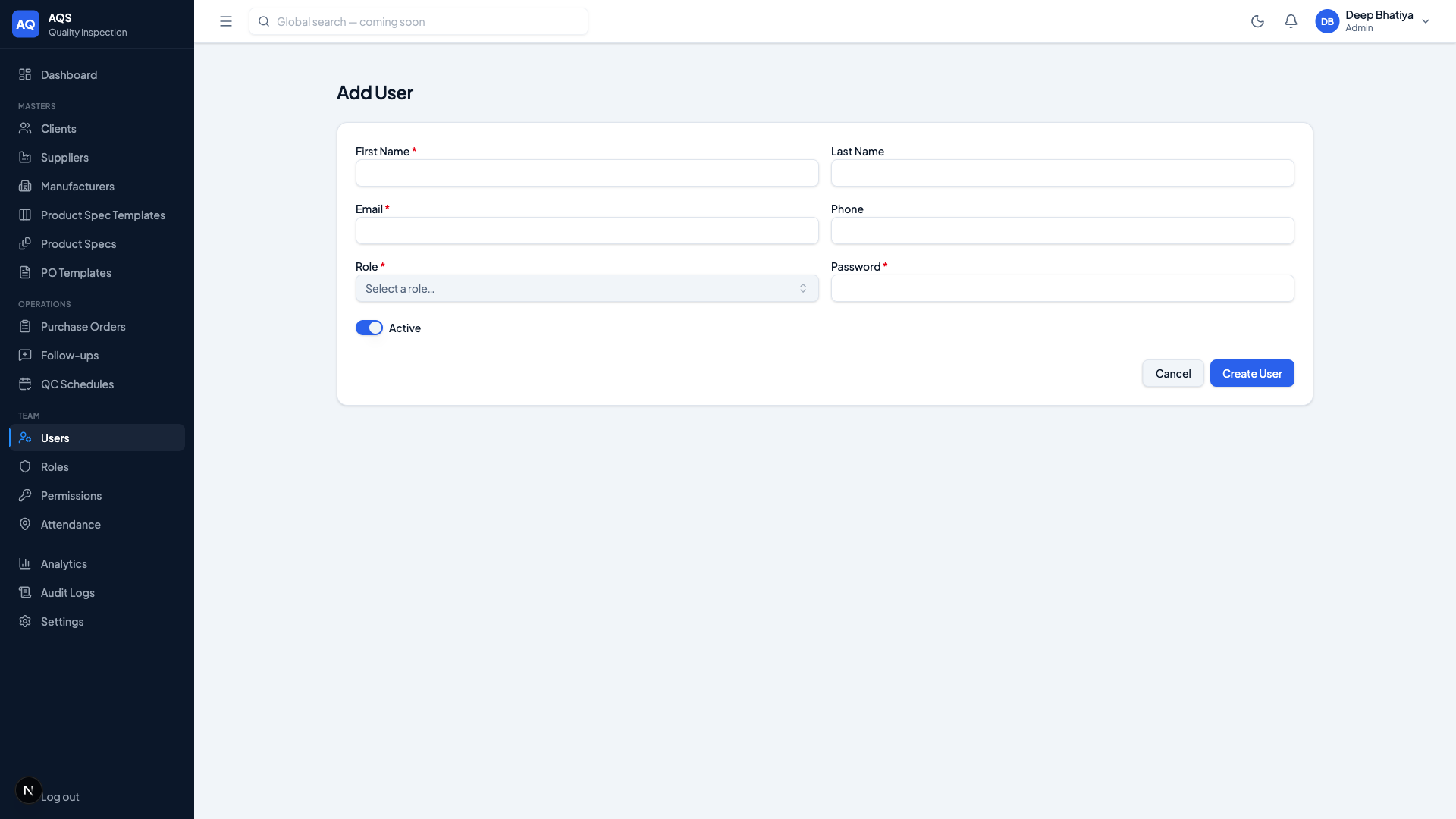Toggle sidebar with hamburger menu icon
The width and height of the screenshot is (1456, 819).
(226, 21)
